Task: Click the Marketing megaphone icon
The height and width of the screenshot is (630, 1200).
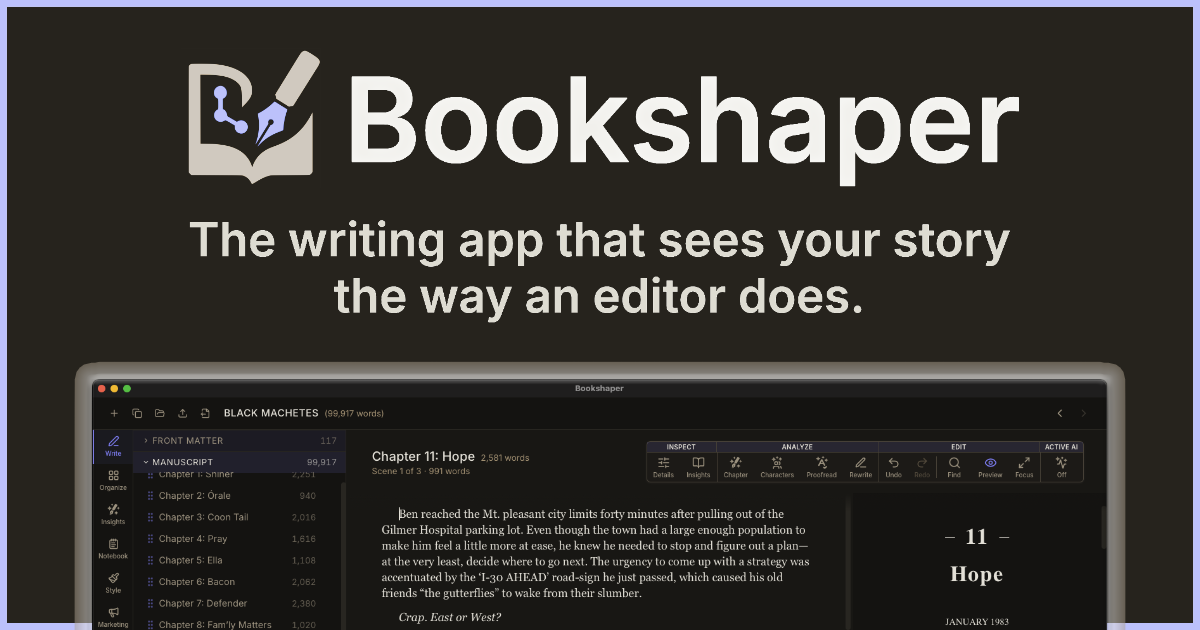Action: [x=113, y=617]
